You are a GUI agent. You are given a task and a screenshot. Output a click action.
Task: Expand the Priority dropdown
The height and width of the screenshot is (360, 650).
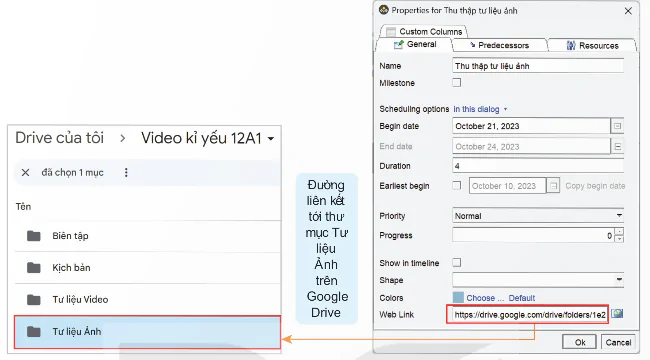(619, 216)
